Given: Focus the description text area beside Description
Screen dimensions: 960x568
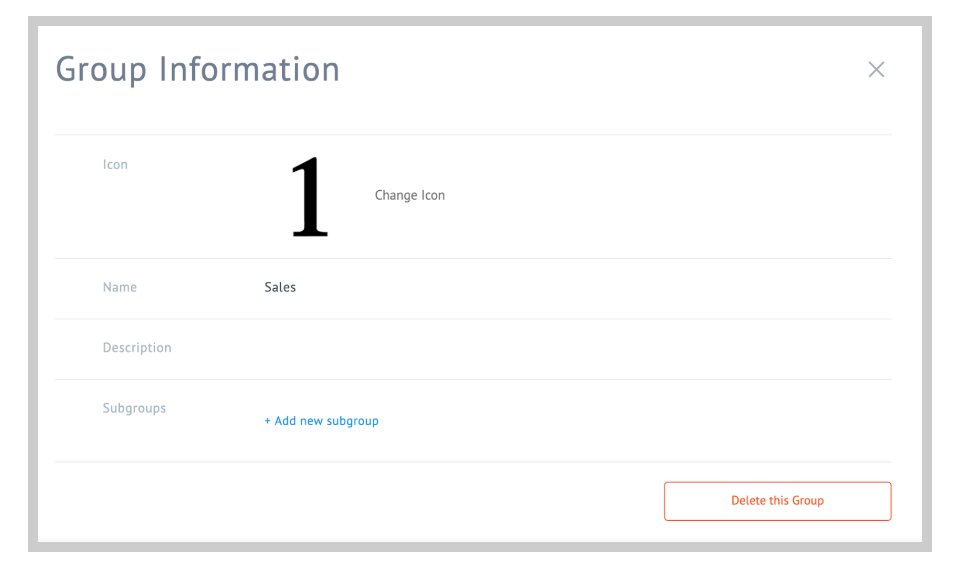Looking at the screenshot, I should click(x=577, y=348).
